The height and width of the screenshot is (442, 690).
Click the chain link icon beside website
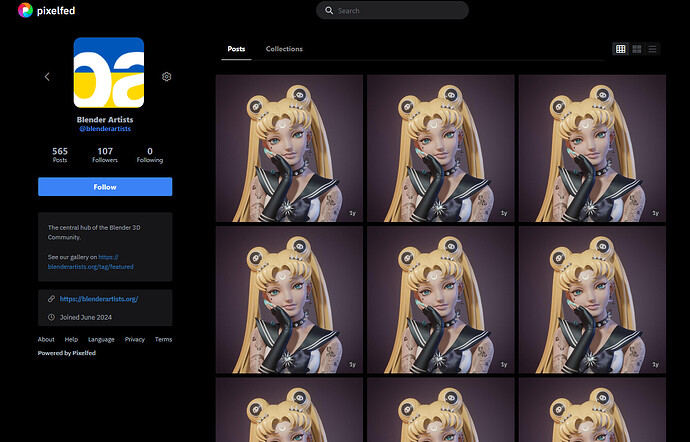tap(51, 298)
